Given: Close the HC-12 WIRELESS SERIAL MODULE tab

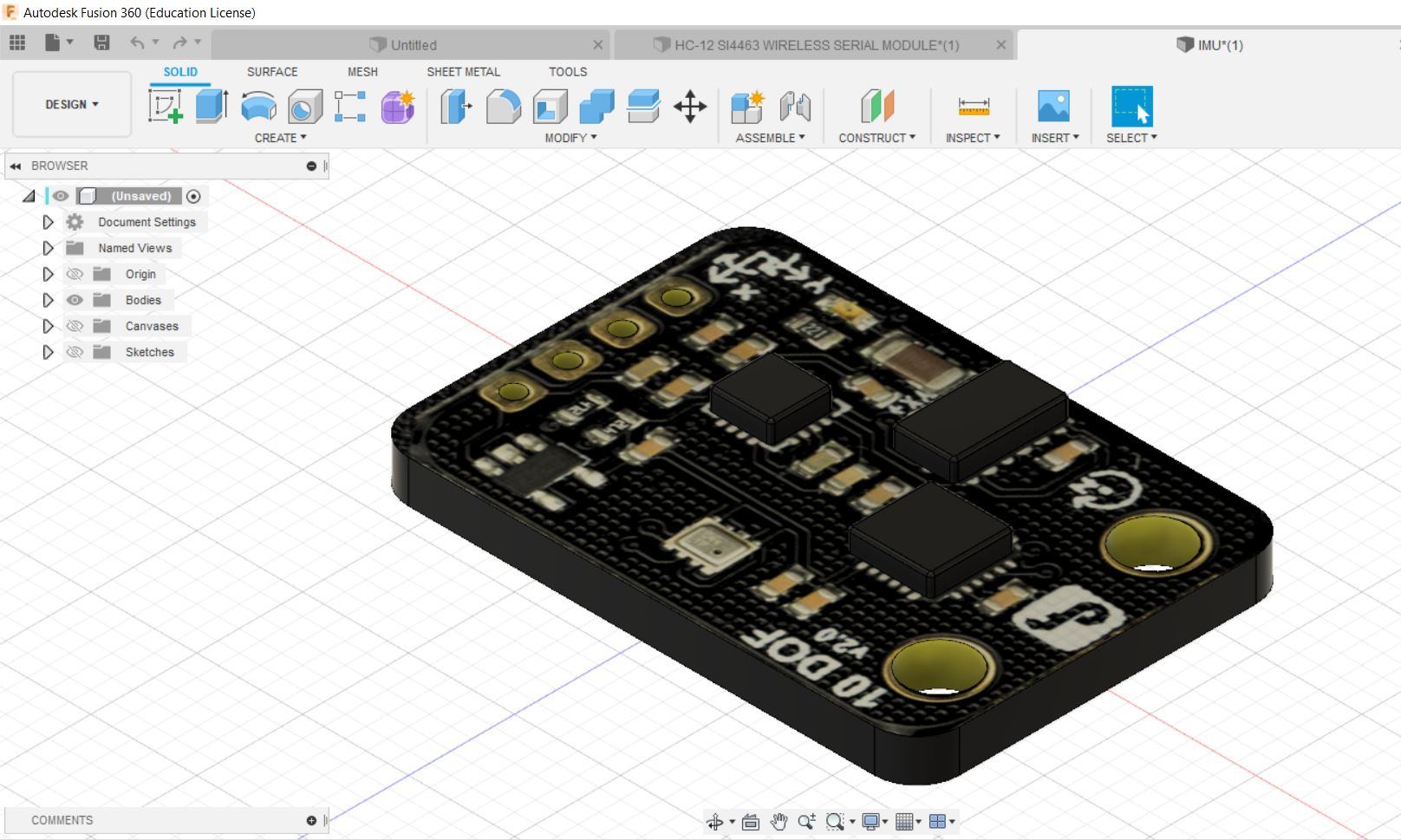Looking at the screenshot, I should point(1001,45).
